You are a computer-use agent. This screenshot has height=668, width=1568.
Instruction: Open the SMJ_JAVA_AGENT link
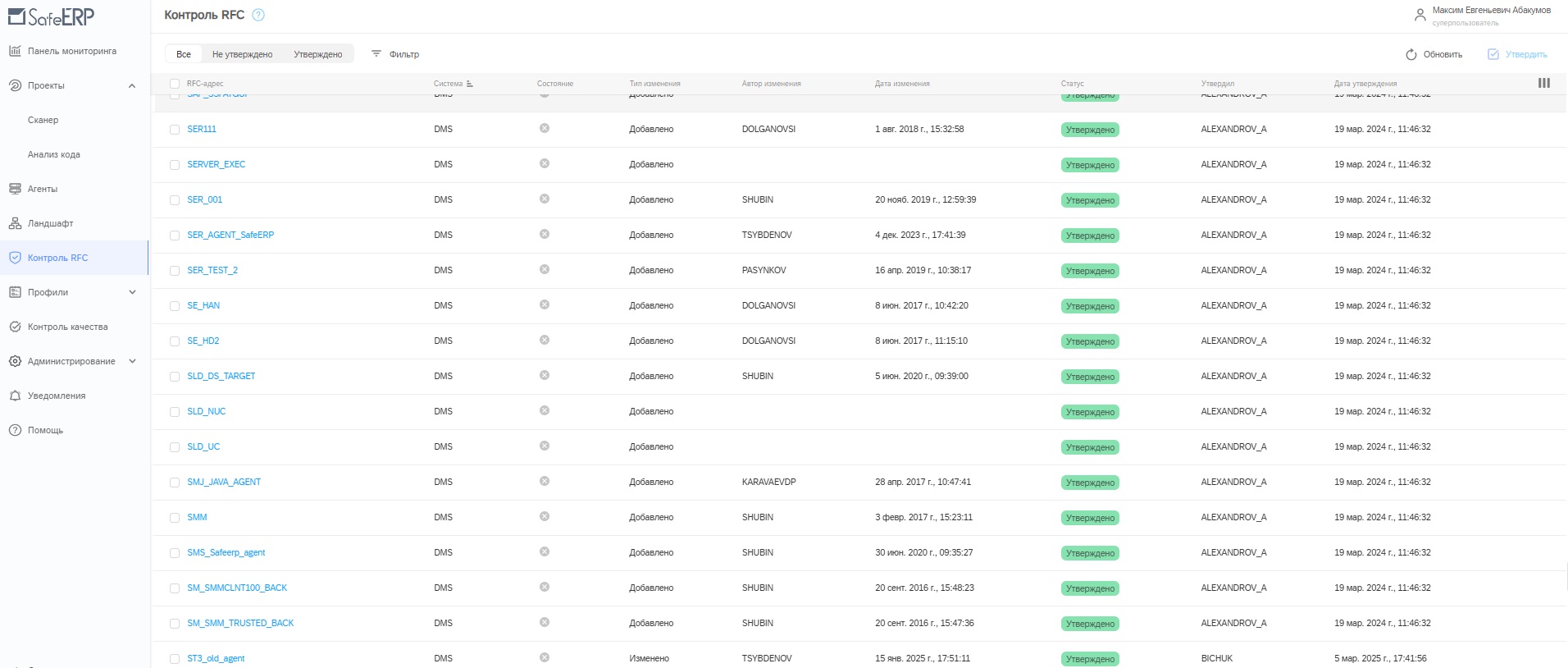pos(224,482)
